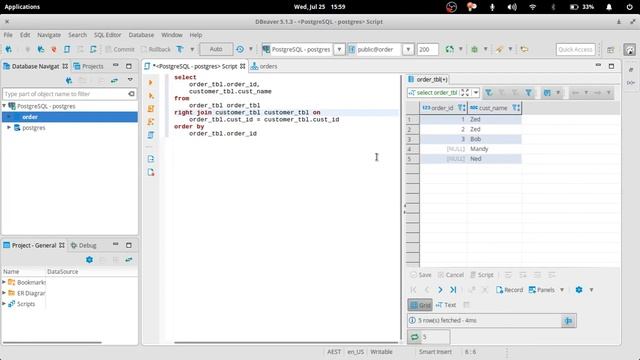Click the green bug debug icon
The height and width of the screenshot is (360, 640).
pos(474,49)
